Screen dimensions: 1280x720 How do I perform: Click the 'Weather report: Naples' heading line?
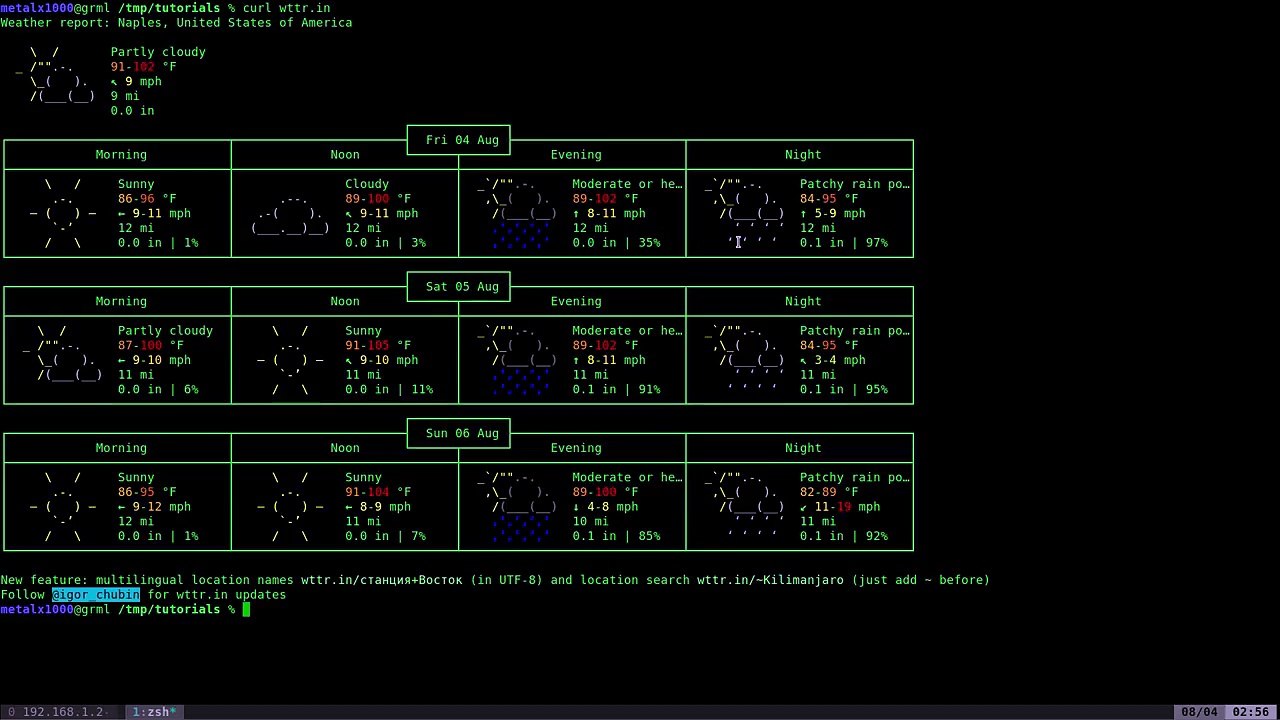pos(176,23)
